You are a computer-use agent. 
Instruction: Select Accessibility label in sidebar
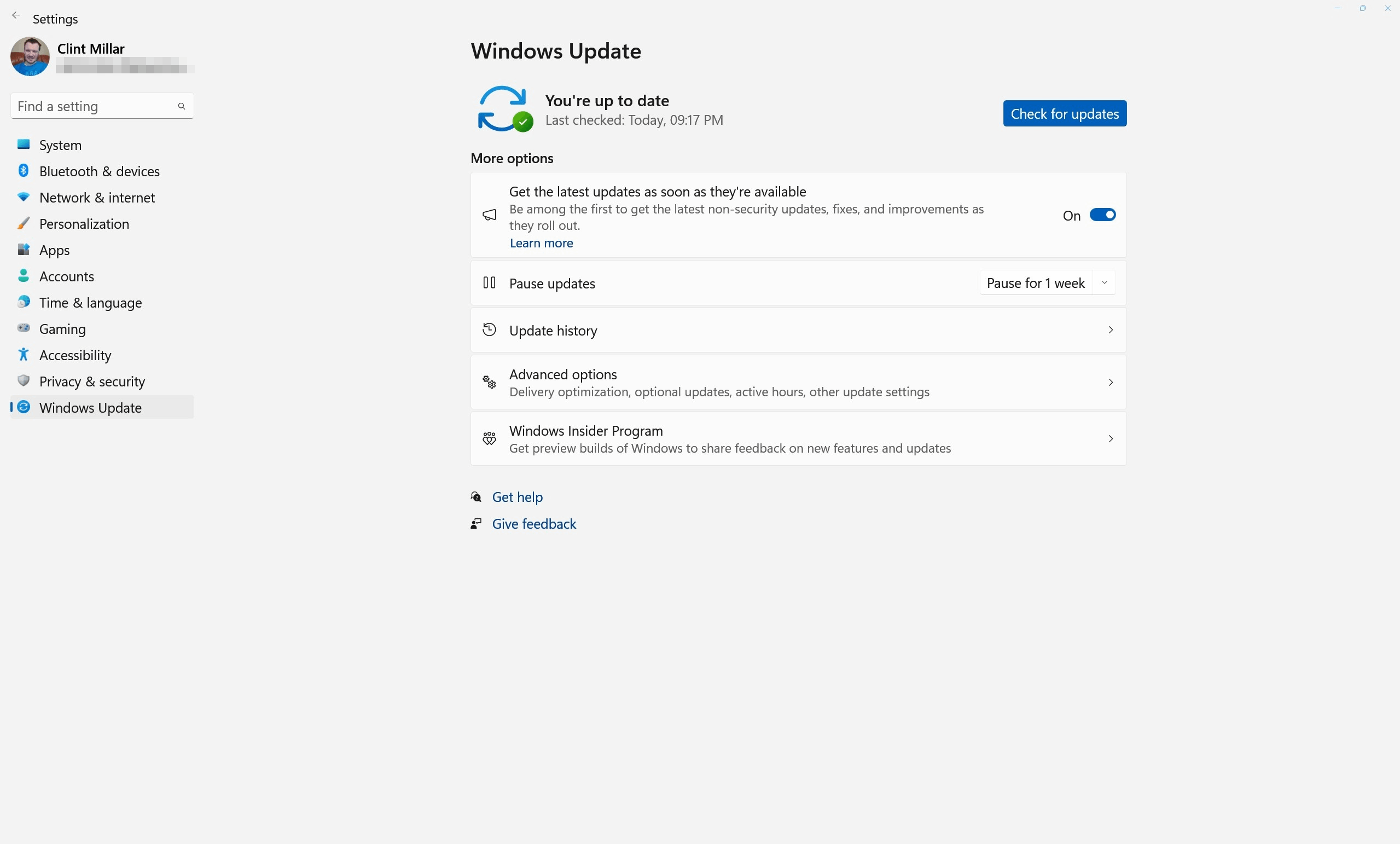[75, 355]
